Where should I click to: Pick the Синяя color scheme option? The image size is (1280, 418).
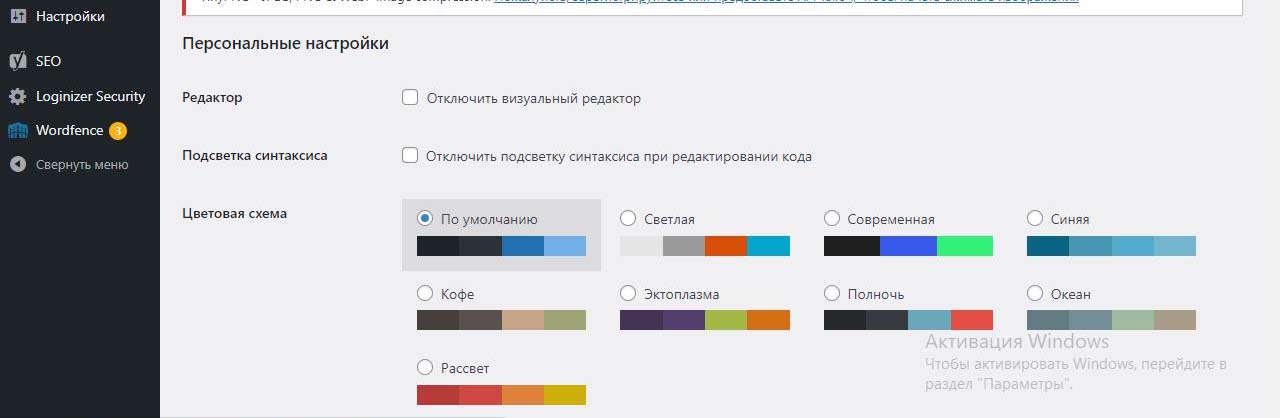click(x=1035, y=218)
